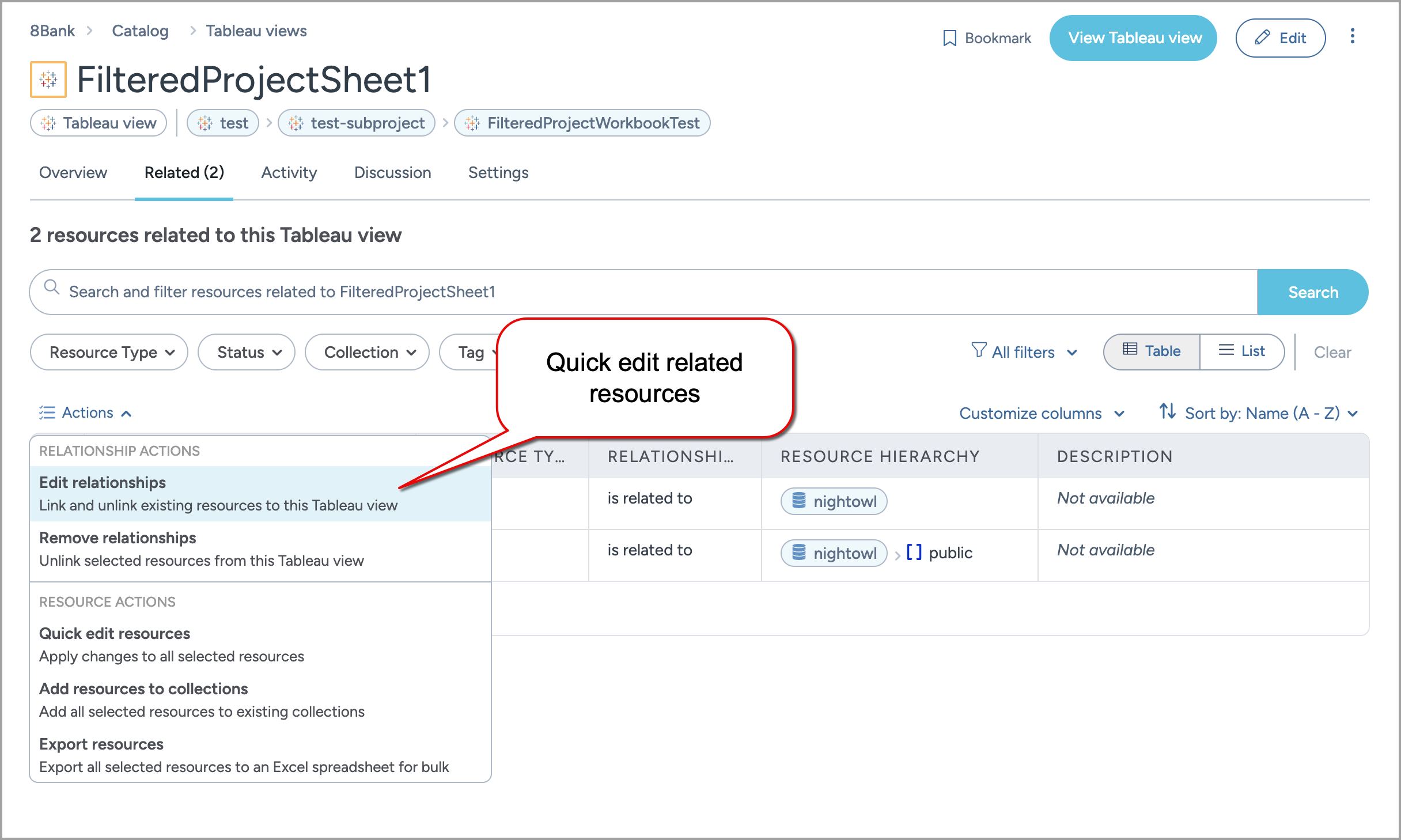
Task: Click the FilteredProjectSheet1 Tableau view icon
Action: [48, 80]
